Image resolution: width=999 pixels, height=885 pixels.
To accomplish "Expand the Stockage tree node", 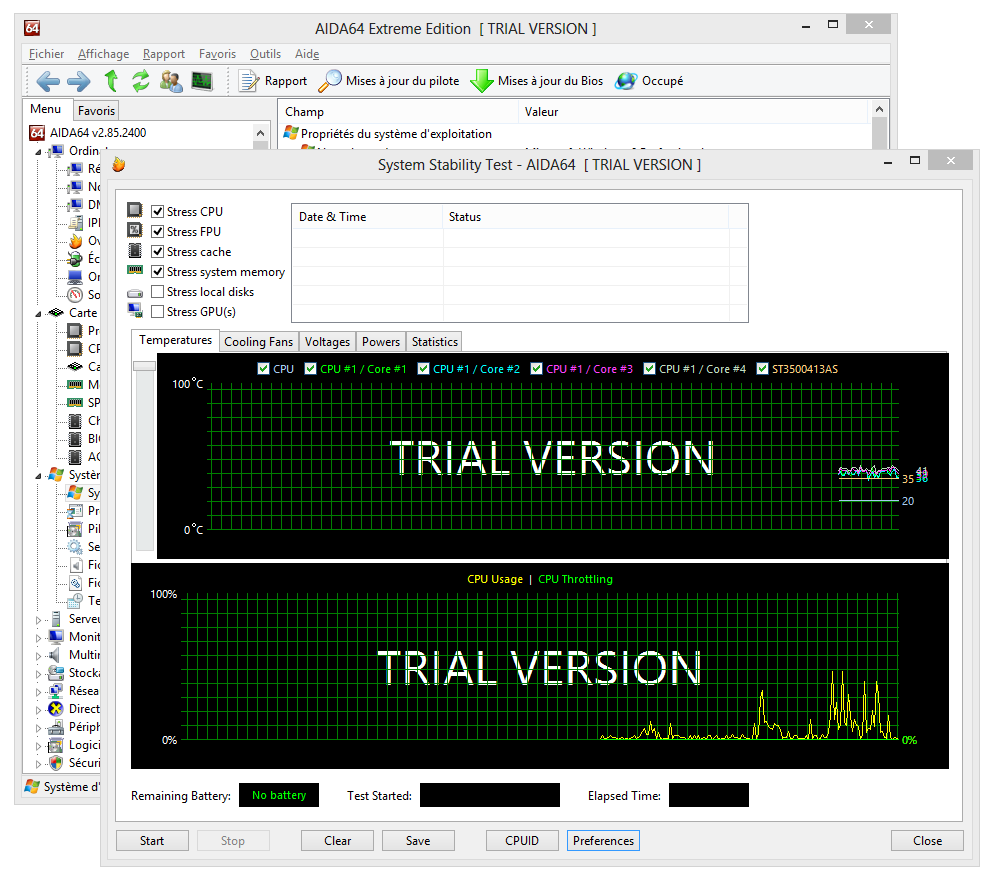I will [x=38, y=673].
